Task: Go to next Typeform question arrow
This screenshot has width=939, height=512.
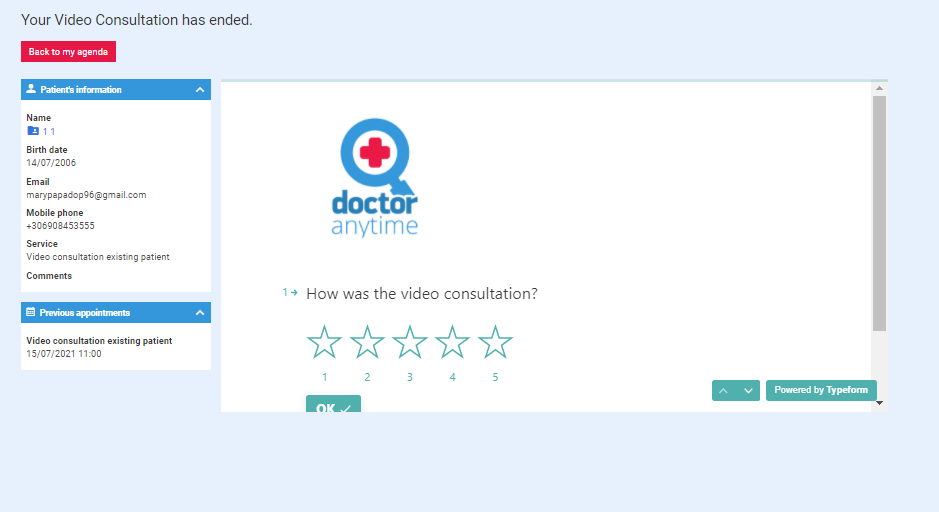Action: (x=748, y=390)
